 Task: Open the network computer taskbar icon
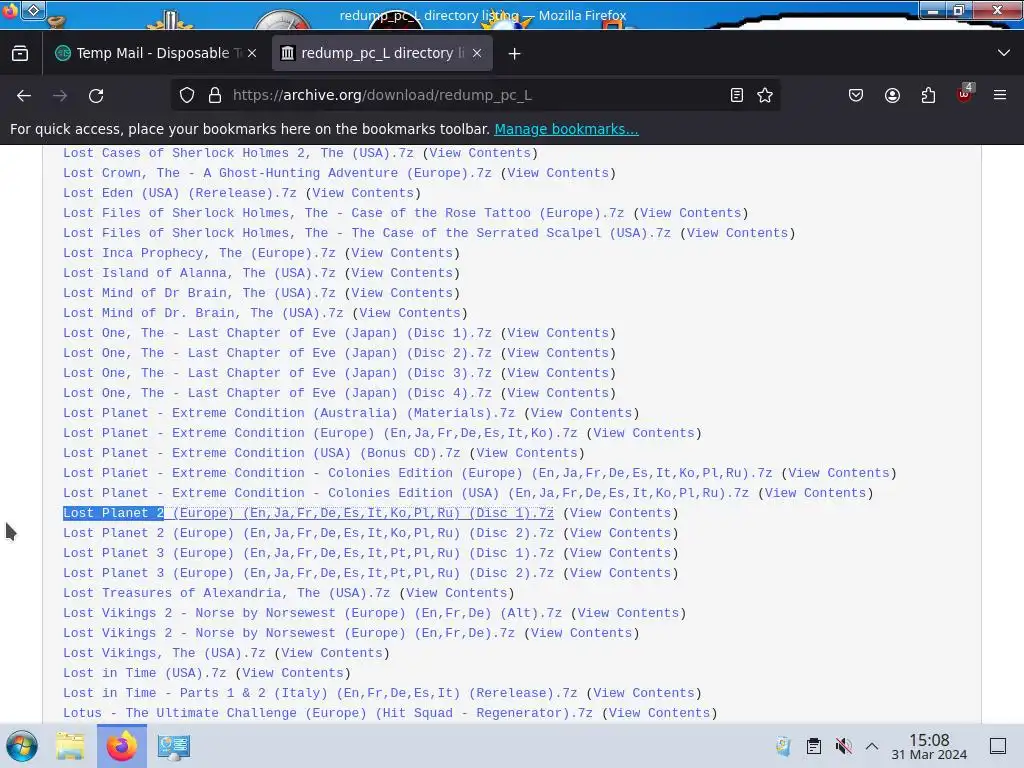click(x=174, y=746)
